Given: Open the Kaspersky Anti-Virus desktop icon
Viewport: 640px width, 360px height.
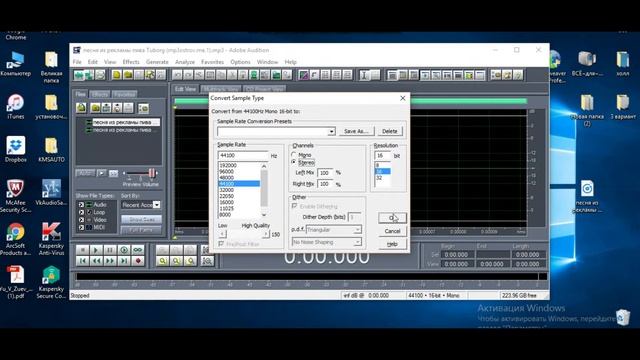Looking at the screenshot, I should (x=51, y=239).
